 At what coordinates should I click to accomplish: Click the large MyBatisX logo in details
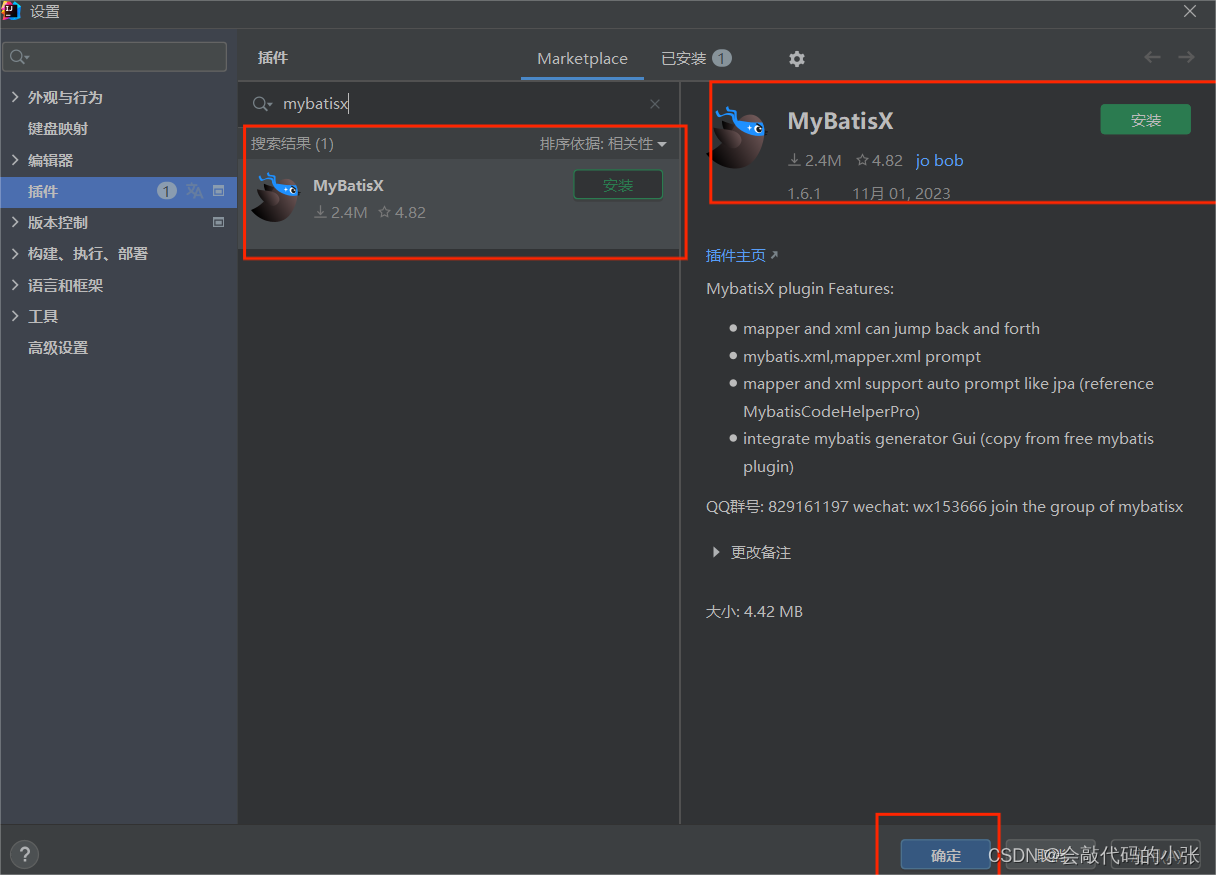[738, 136]
